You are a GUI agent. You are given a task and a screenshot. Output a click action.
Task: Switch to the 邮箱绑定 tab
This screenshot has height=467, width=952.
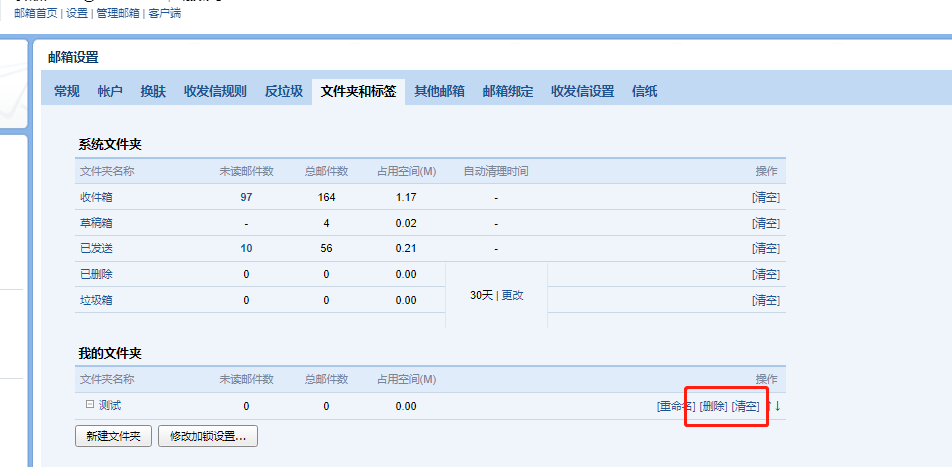pyautogui.click(x=508, y=91)
